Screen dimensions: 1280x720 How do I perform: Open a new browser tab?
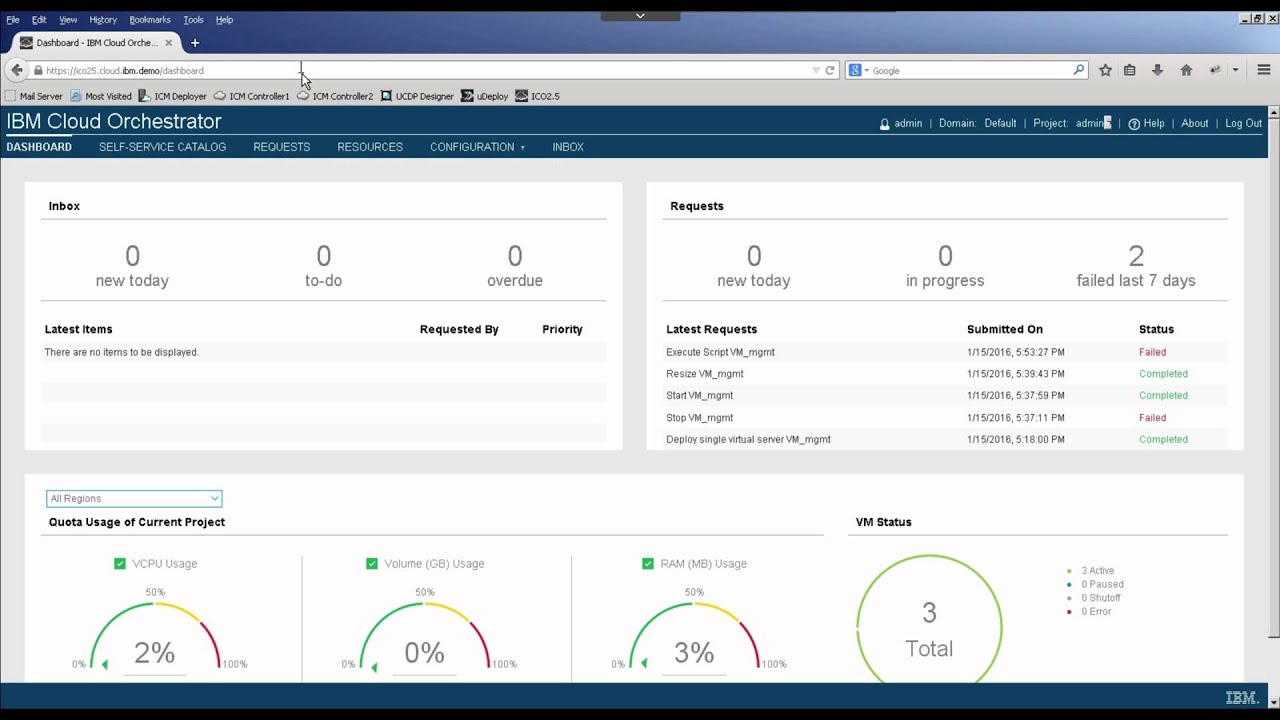pos(195,43)
